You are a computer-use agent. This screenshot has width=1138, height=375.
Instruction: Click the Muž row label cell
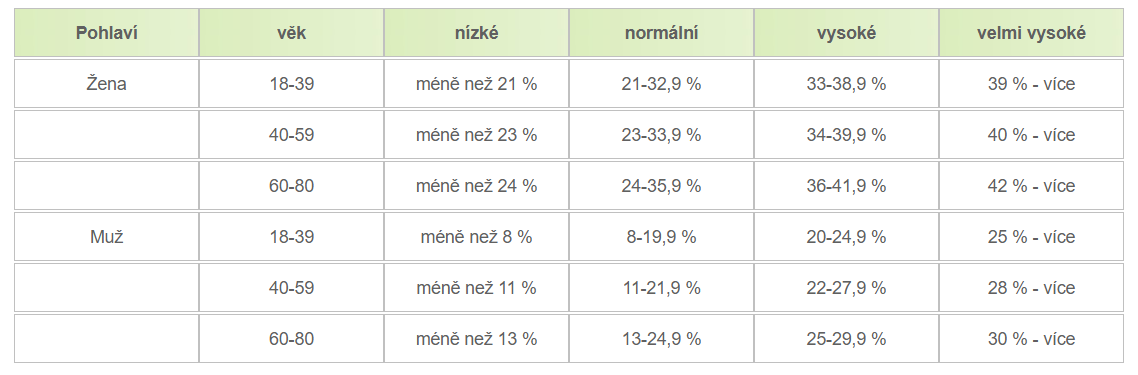(x=107, y=236)
